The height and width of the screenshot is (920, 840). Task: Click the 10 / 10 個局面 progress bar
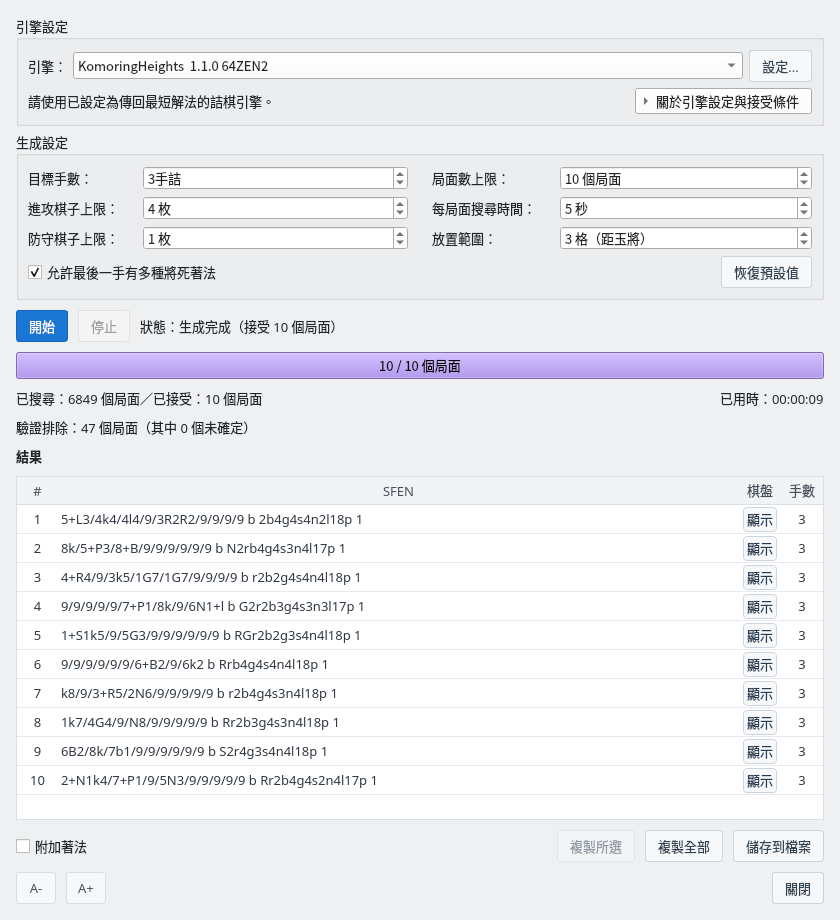(x=419, y=366)
